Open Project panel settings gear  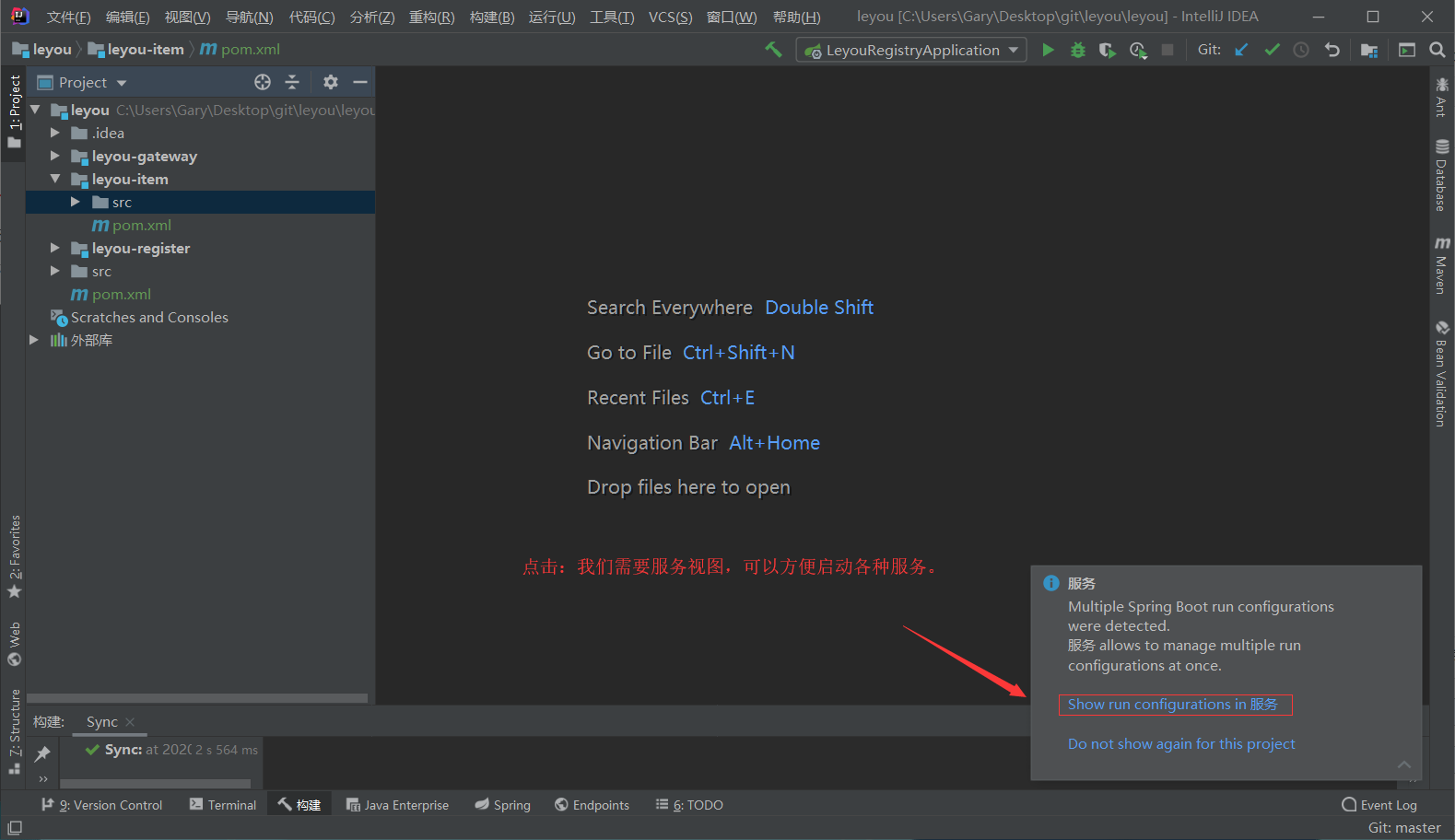coord(331,82)
